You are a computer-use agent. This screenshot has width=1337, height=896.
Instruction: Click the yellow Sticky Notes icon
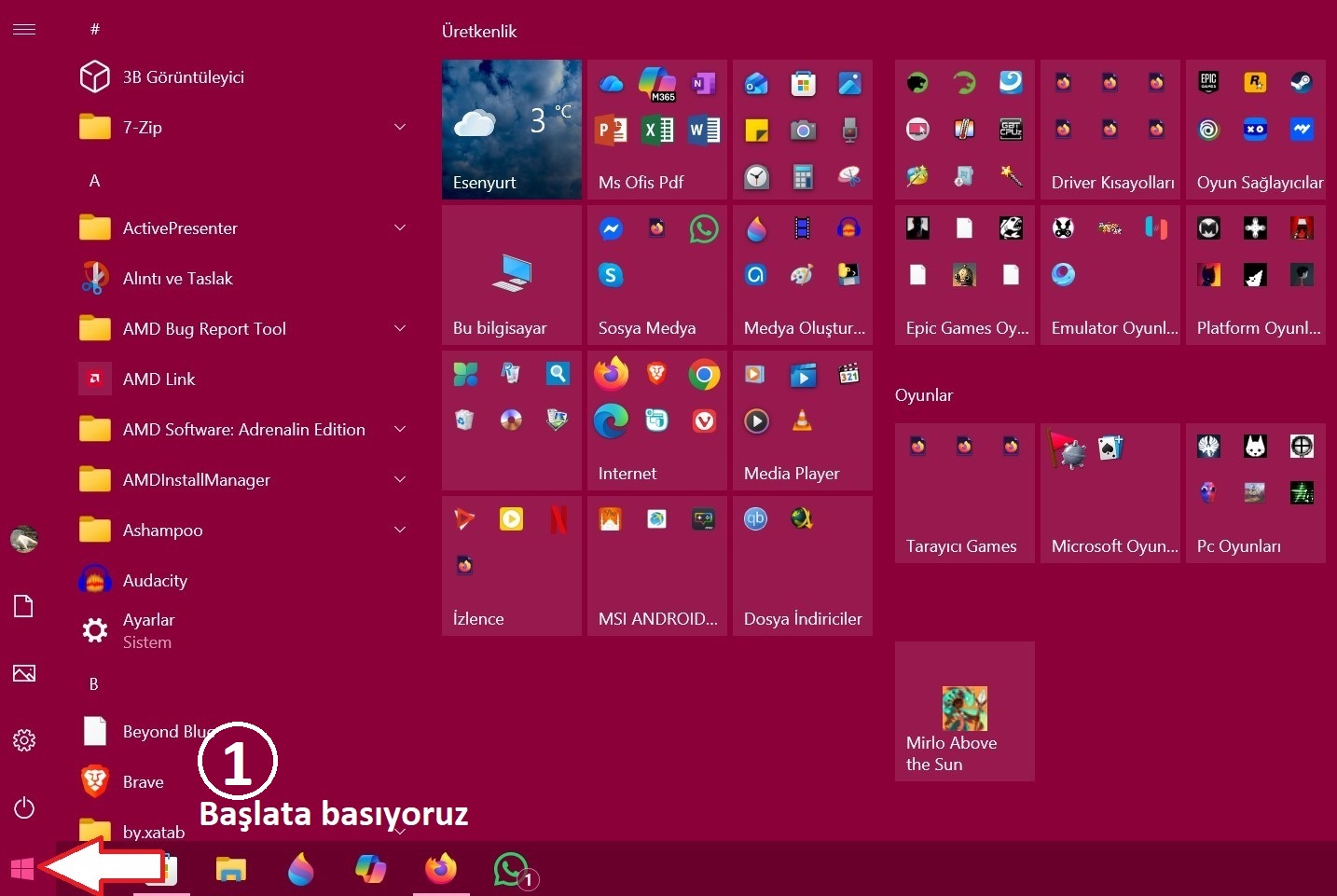756,130
